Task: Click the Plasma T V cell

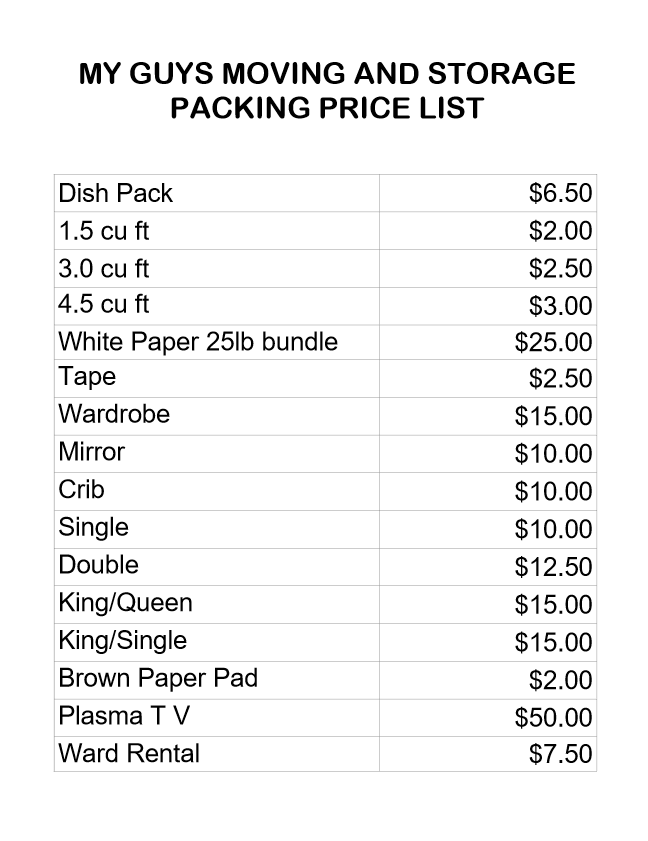Action: [x=217, y=718]
